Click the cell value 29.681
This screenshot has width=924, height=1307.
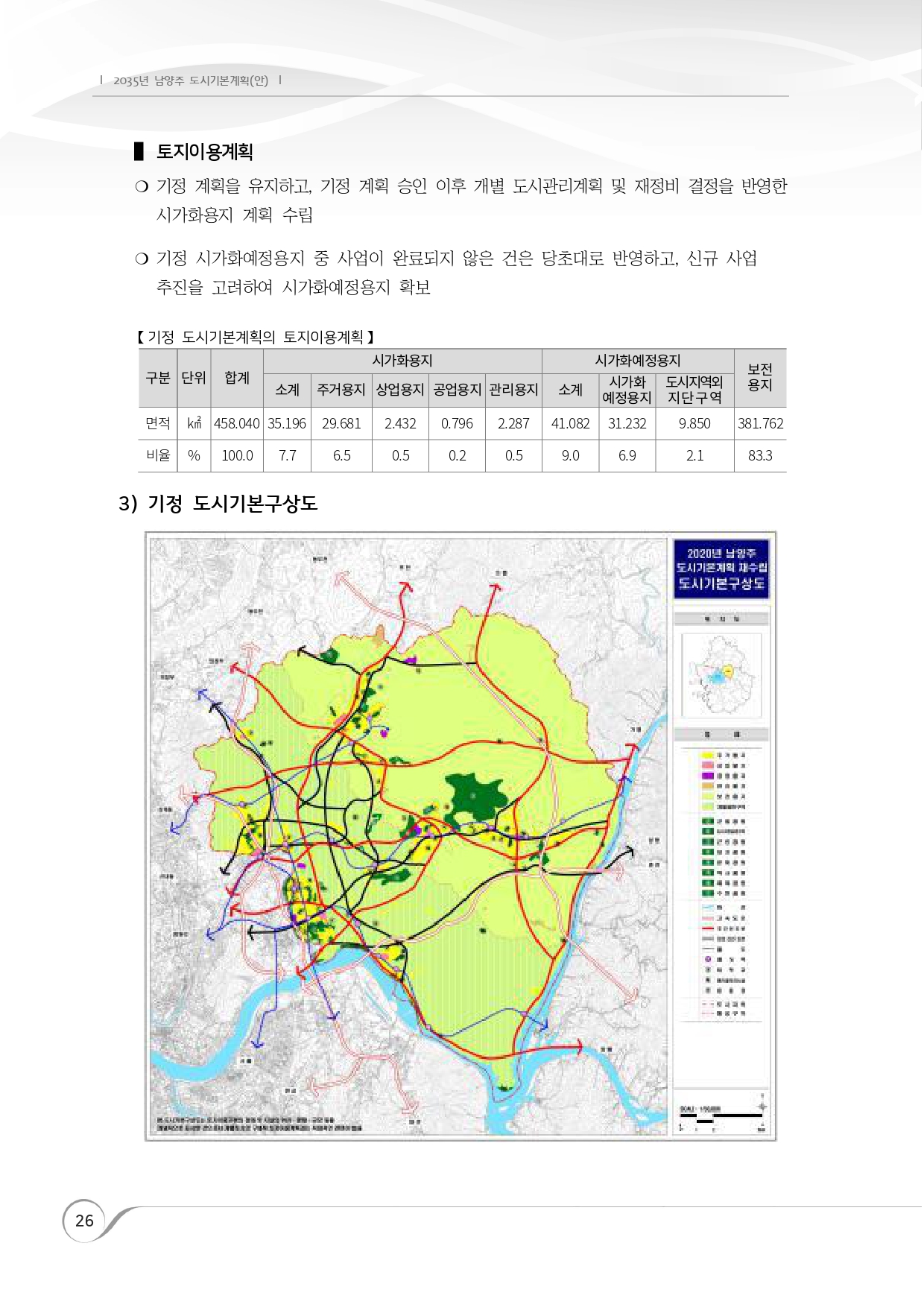pos(341,423)
